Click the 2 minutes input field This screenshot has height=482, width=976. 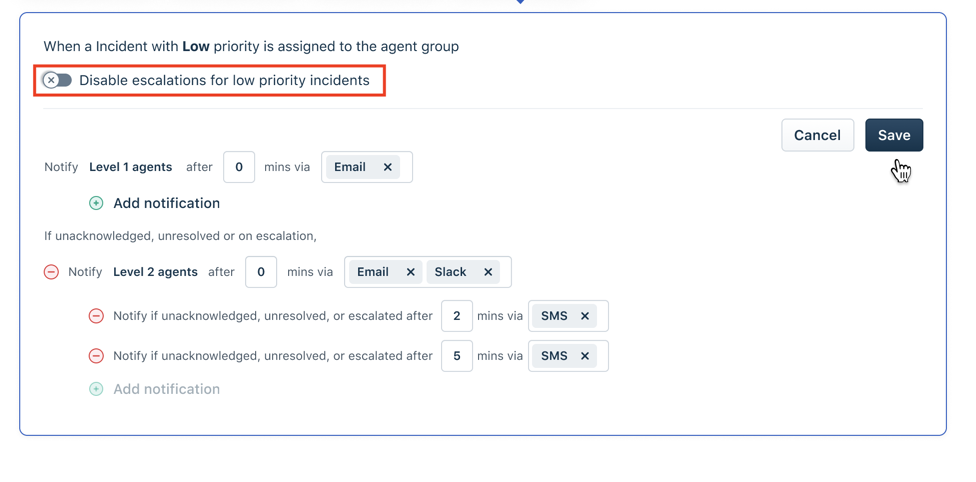tap(456, 316)
